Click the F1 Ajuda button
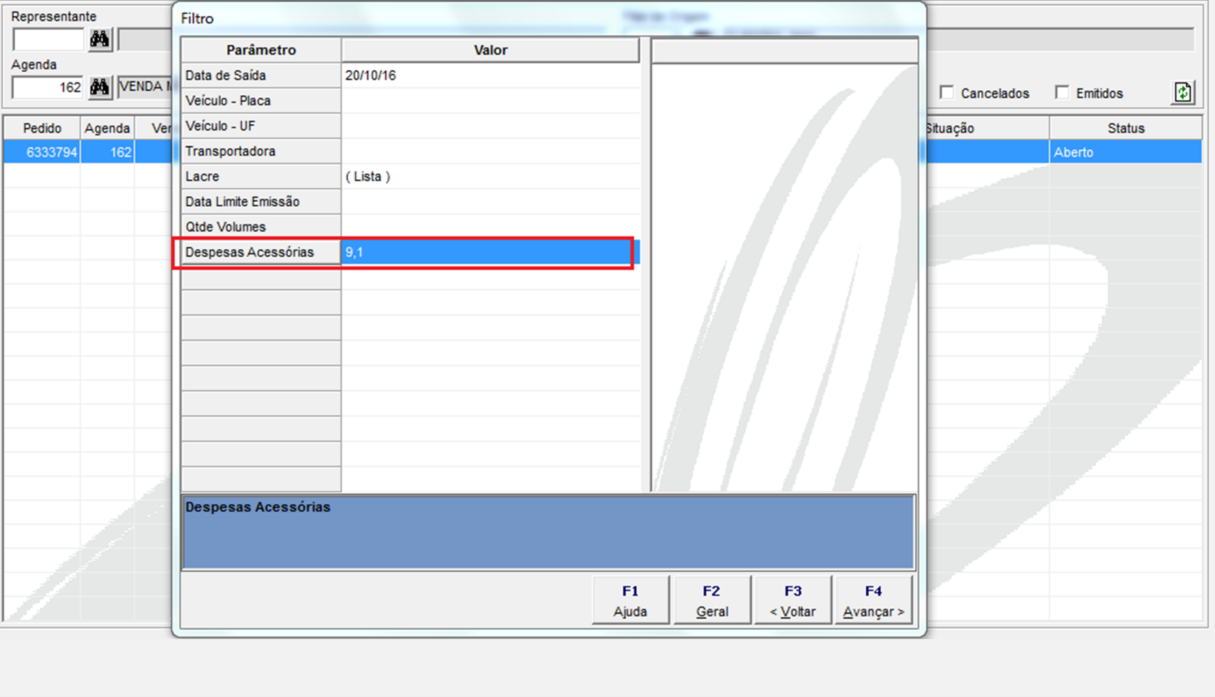 pyautogui.click(x=630, y=601)
